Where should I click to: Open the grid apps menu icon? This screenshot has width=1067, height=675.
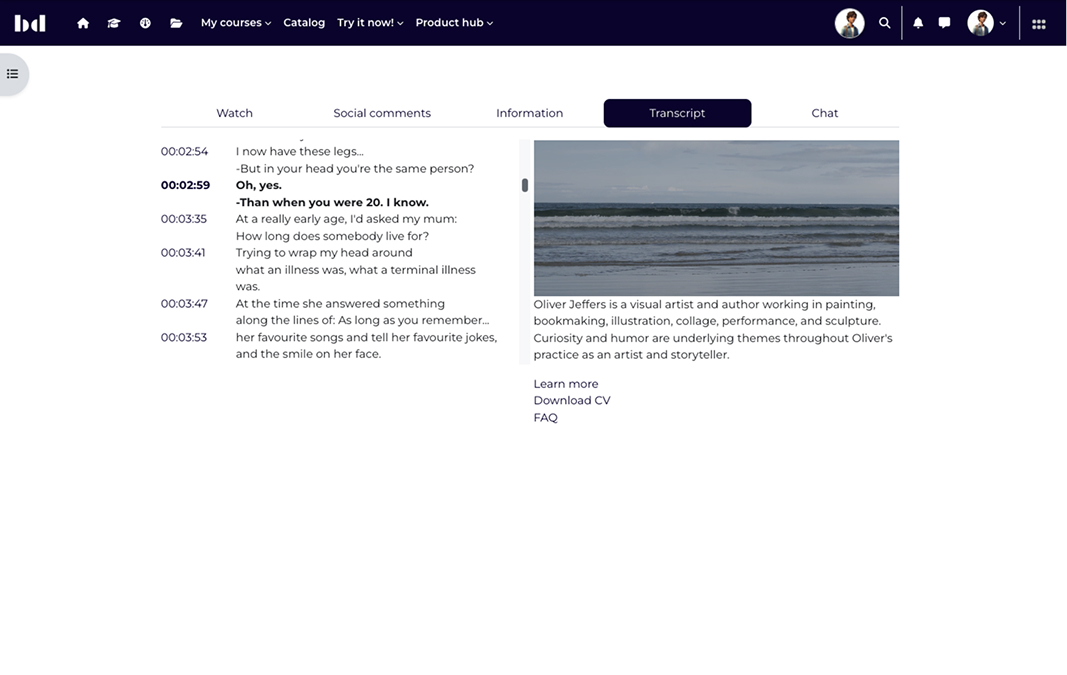tap(1039, 23)
